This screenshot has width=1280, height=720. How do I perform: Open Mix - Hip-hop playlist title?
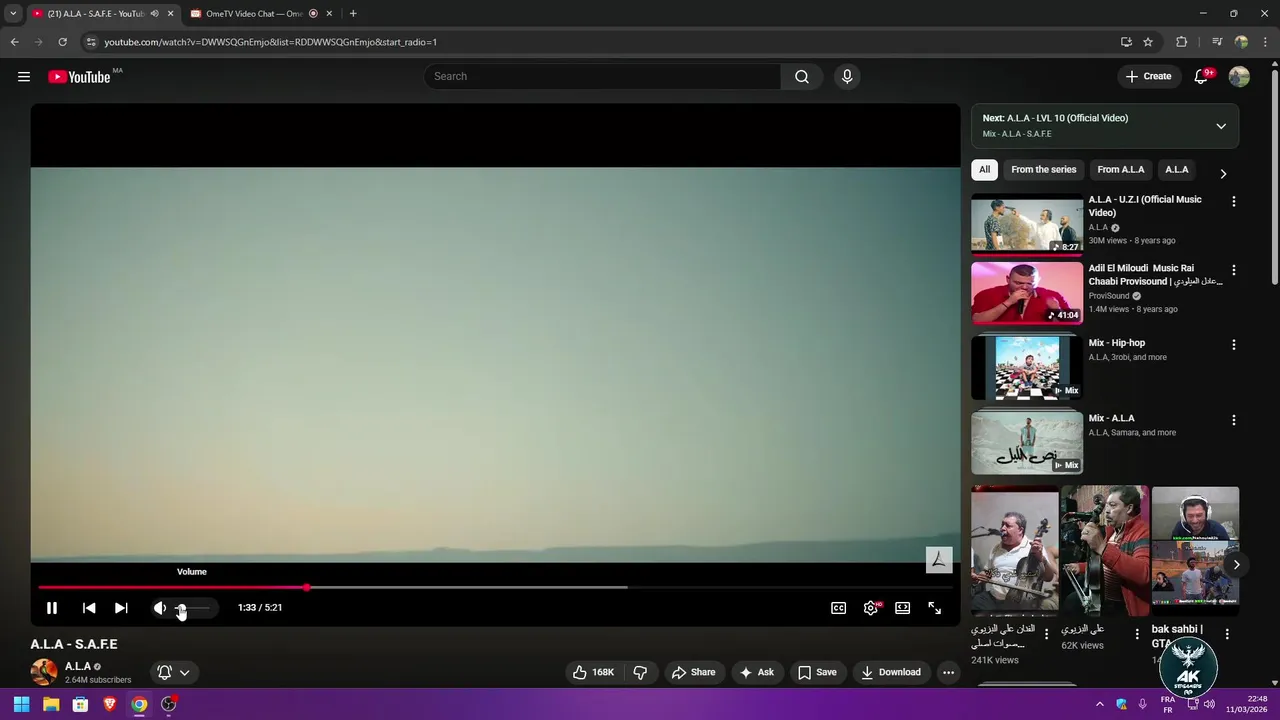pos(1117,343)
